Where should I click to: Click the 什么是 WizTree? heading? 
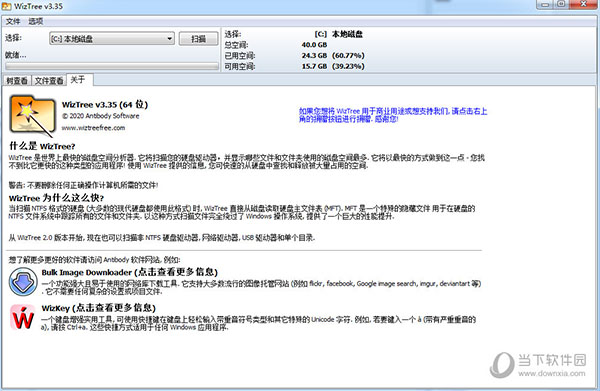tap(42, 146)
